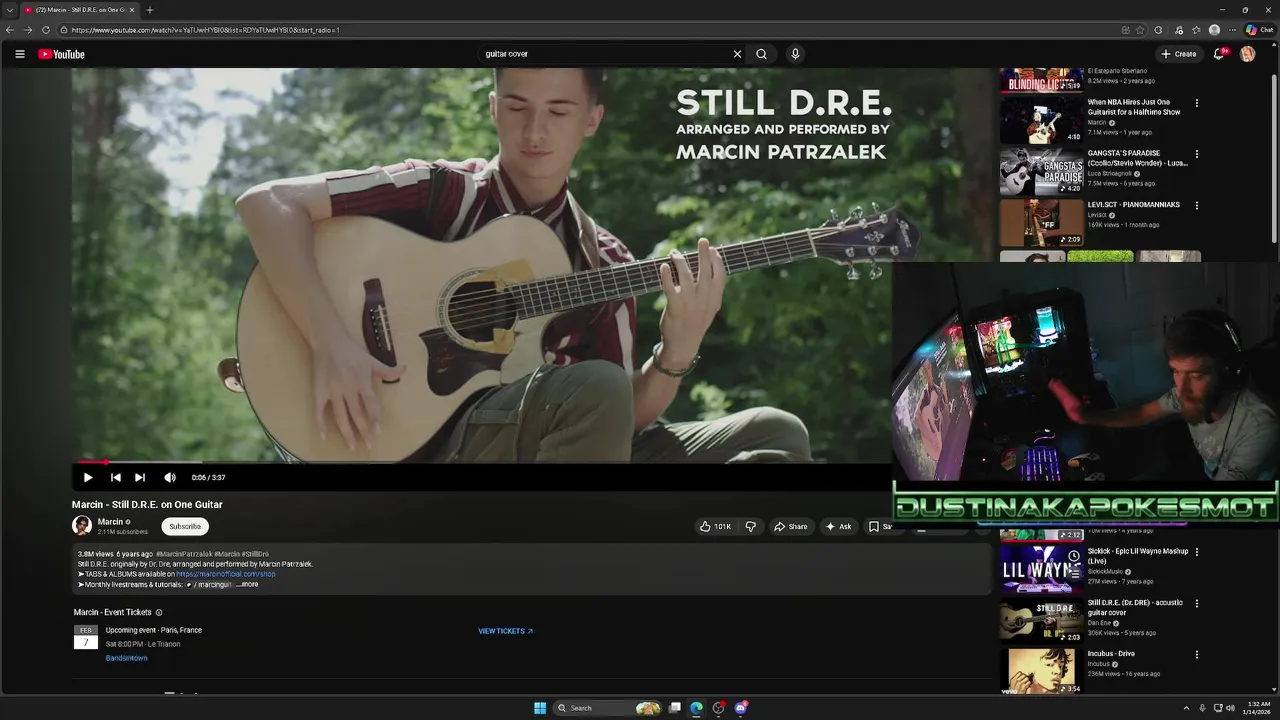Open the Bandsintown link

click(x=127, y=658)
